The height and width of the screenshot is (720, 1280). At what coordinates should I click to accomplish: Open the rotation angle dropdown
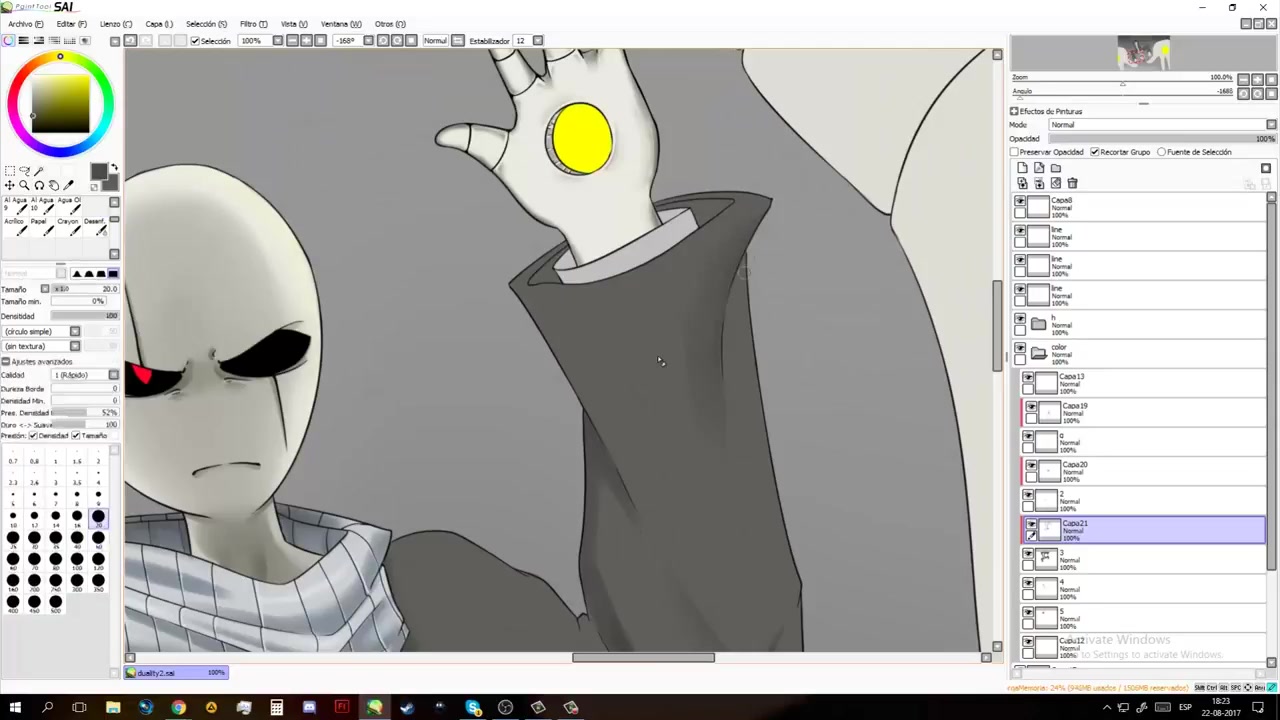point(368,40)
